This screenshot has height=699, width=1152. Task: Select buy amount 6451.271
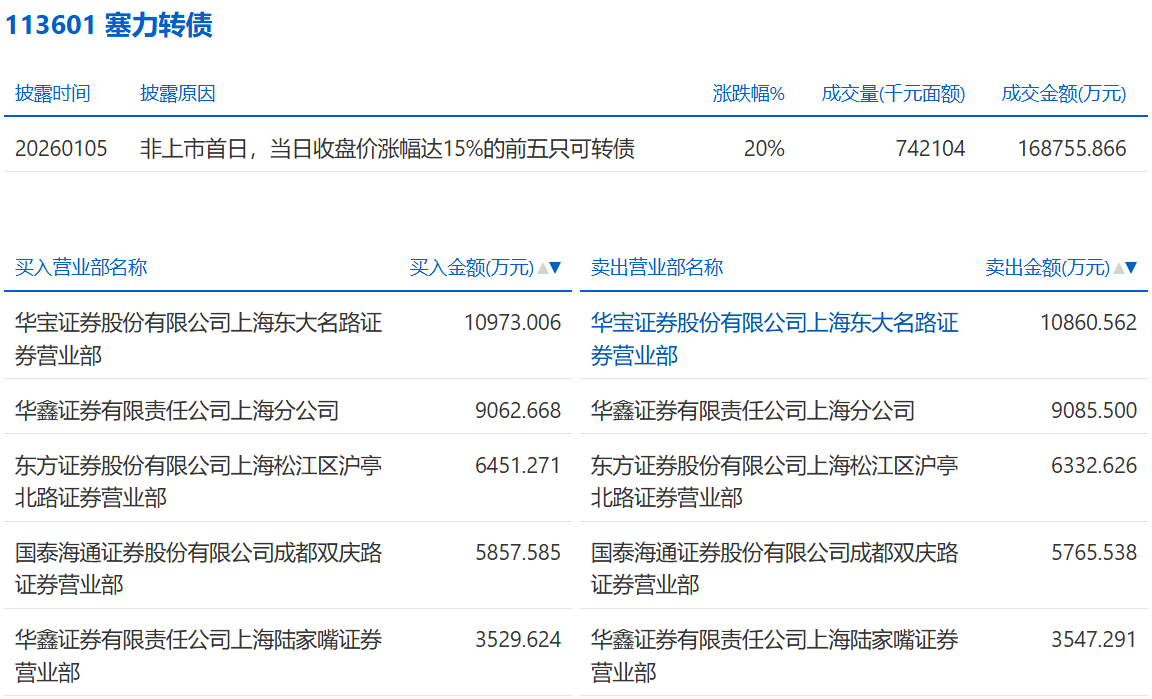(518, 465)
